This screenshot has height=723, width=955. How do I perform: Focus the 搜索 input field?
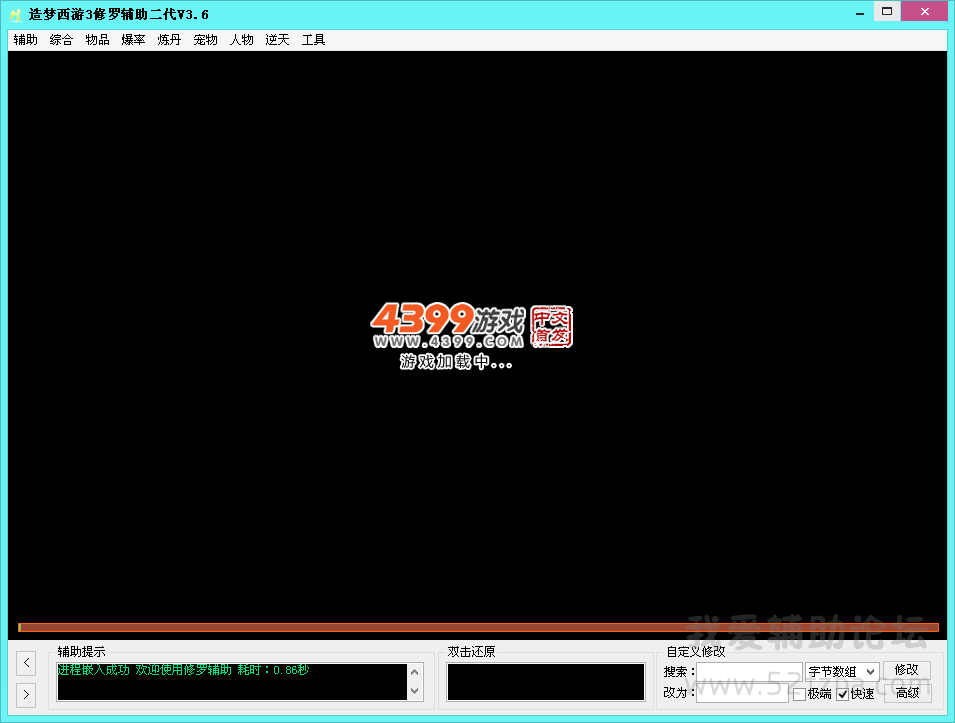(749, 672)
